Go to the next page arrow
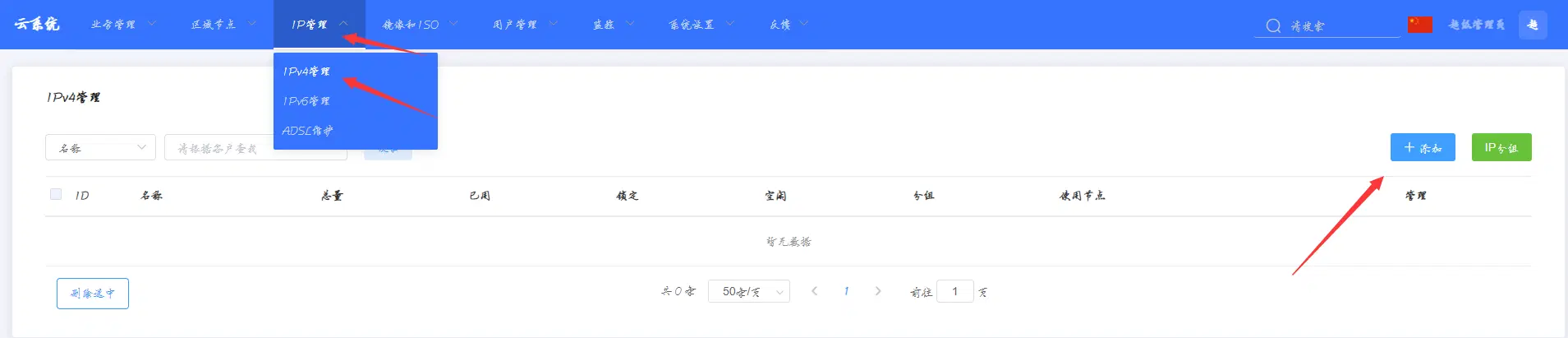Image resolution: width=1568 pixels, height=338 pixels. point(878,291)
